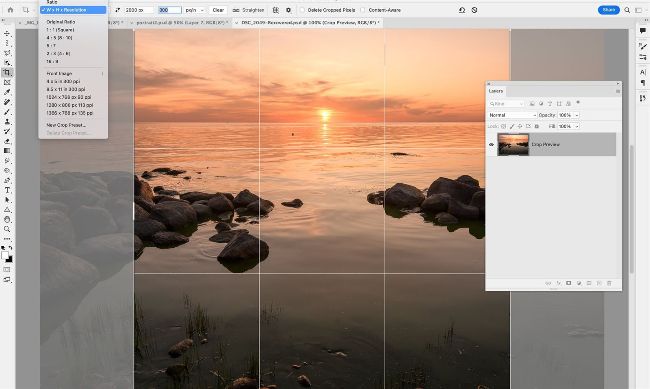
Task: Click the Clear button
Action: tap(218, 10)
